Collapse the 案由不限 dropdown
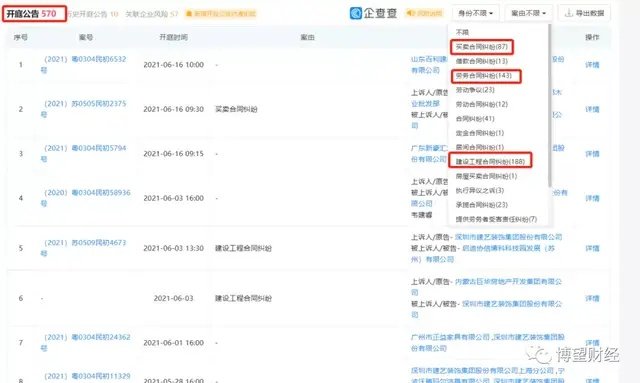Screen dimensions: 640x383 pos(528,13)
